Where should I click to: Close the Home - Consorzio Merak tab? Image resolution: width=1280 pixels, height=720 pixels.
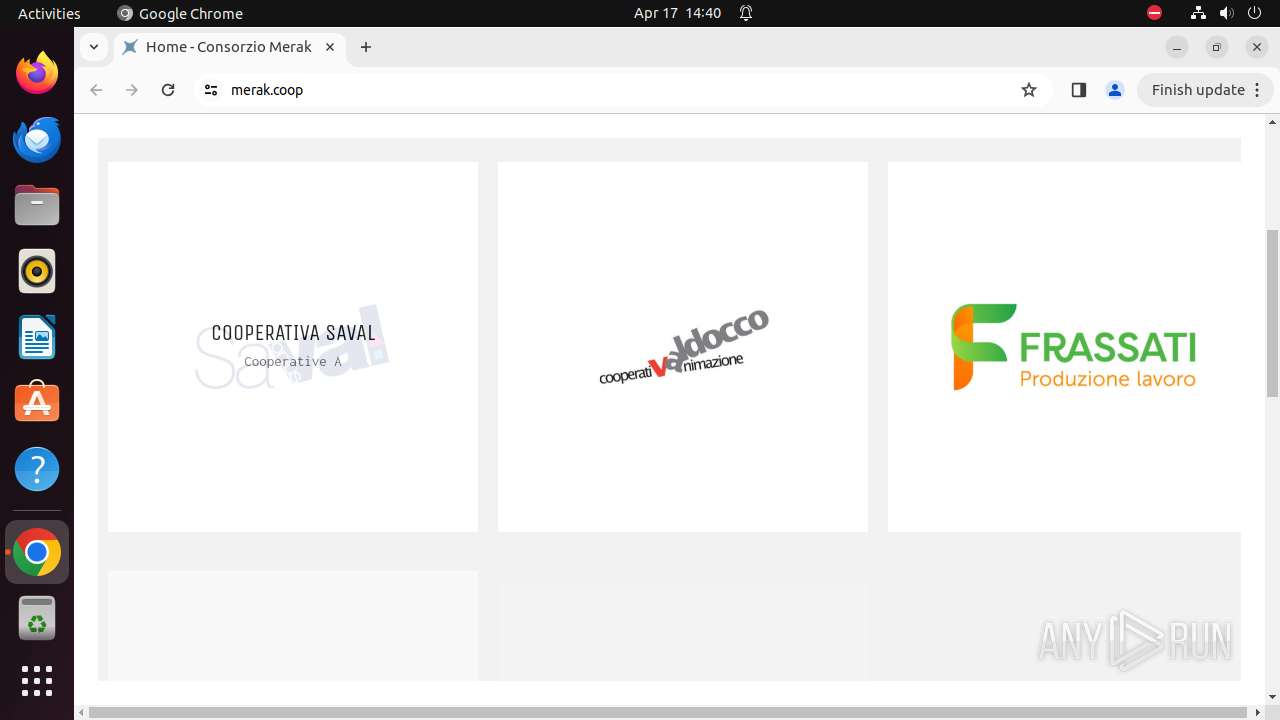click(x=330, y=47)
